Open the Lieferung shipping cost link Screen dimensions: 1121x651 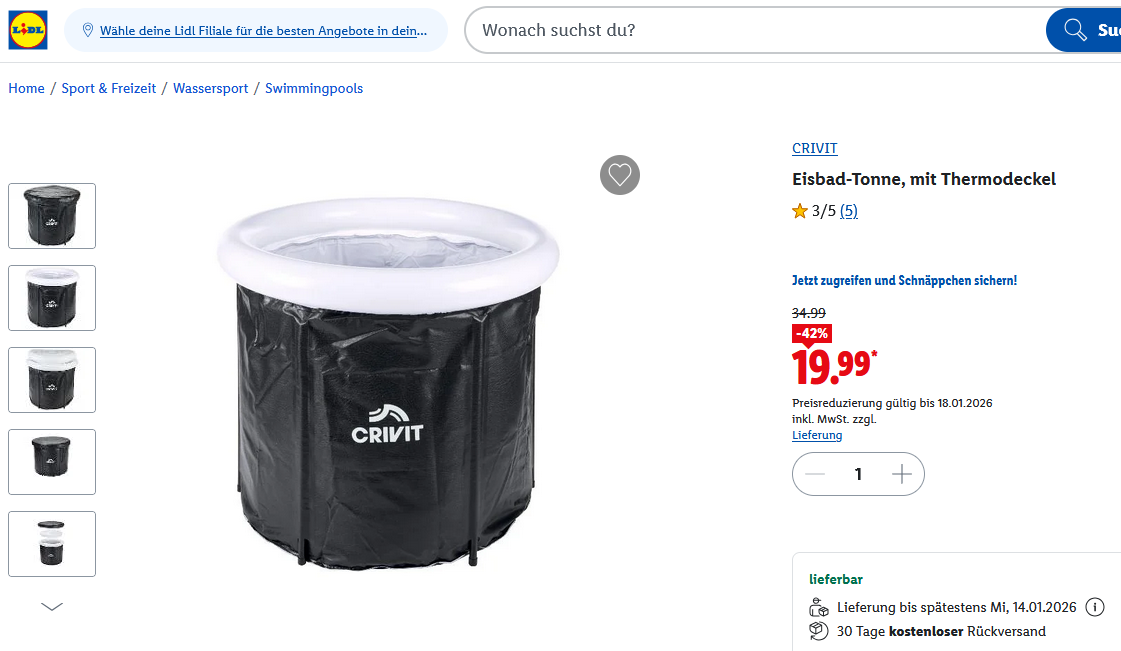pyautogui.click(x=817, y=435)
